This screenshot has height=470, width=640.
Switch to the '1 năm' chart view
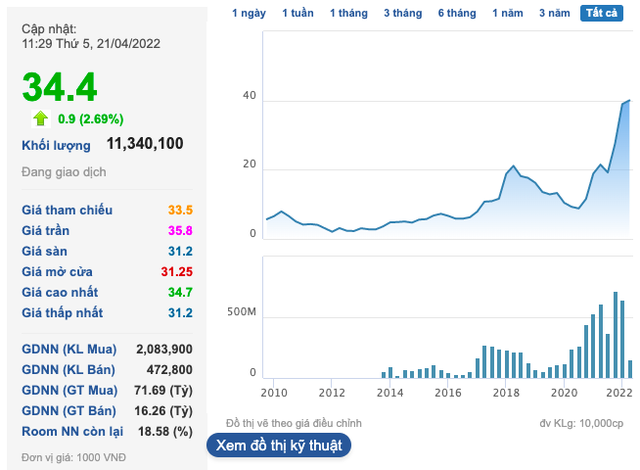click(x=510, y=13)
